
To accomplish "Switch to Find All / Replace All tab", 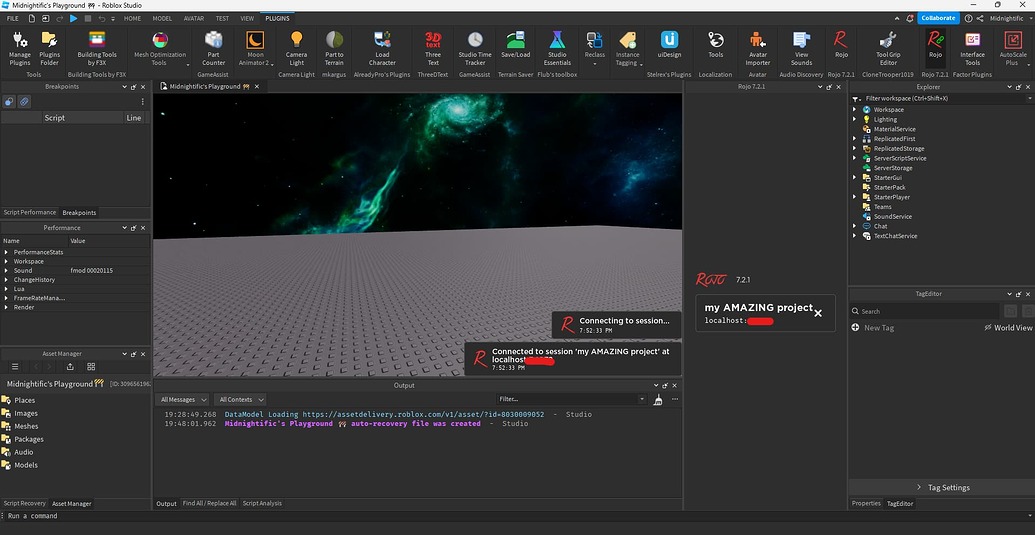I will (209, 503).
